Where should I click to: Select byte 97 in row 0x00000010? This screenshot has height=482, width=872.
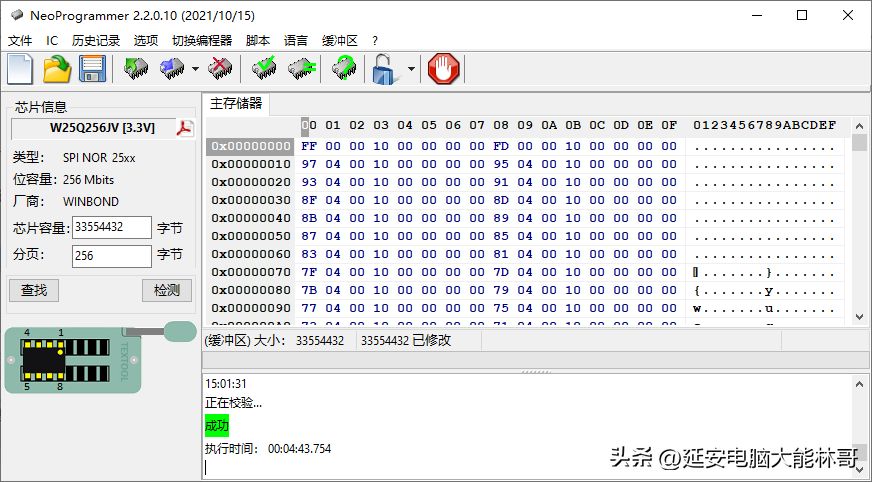(309, 164)
